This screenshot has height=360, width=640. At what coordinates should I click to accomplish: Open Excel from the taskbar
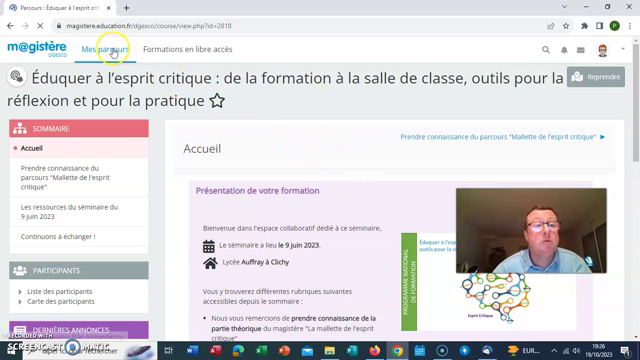(261, 351)
